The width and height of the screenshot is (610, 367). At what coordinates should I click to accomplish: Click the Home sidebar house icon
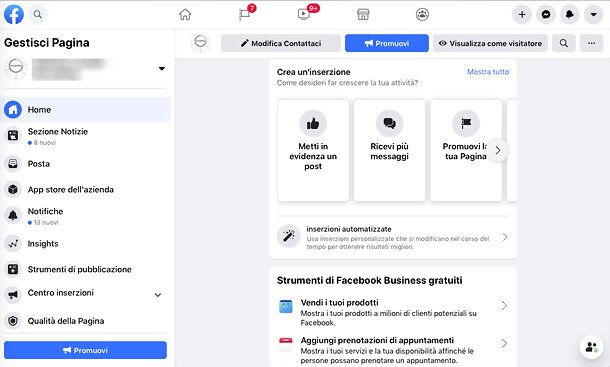coord(13,110)
